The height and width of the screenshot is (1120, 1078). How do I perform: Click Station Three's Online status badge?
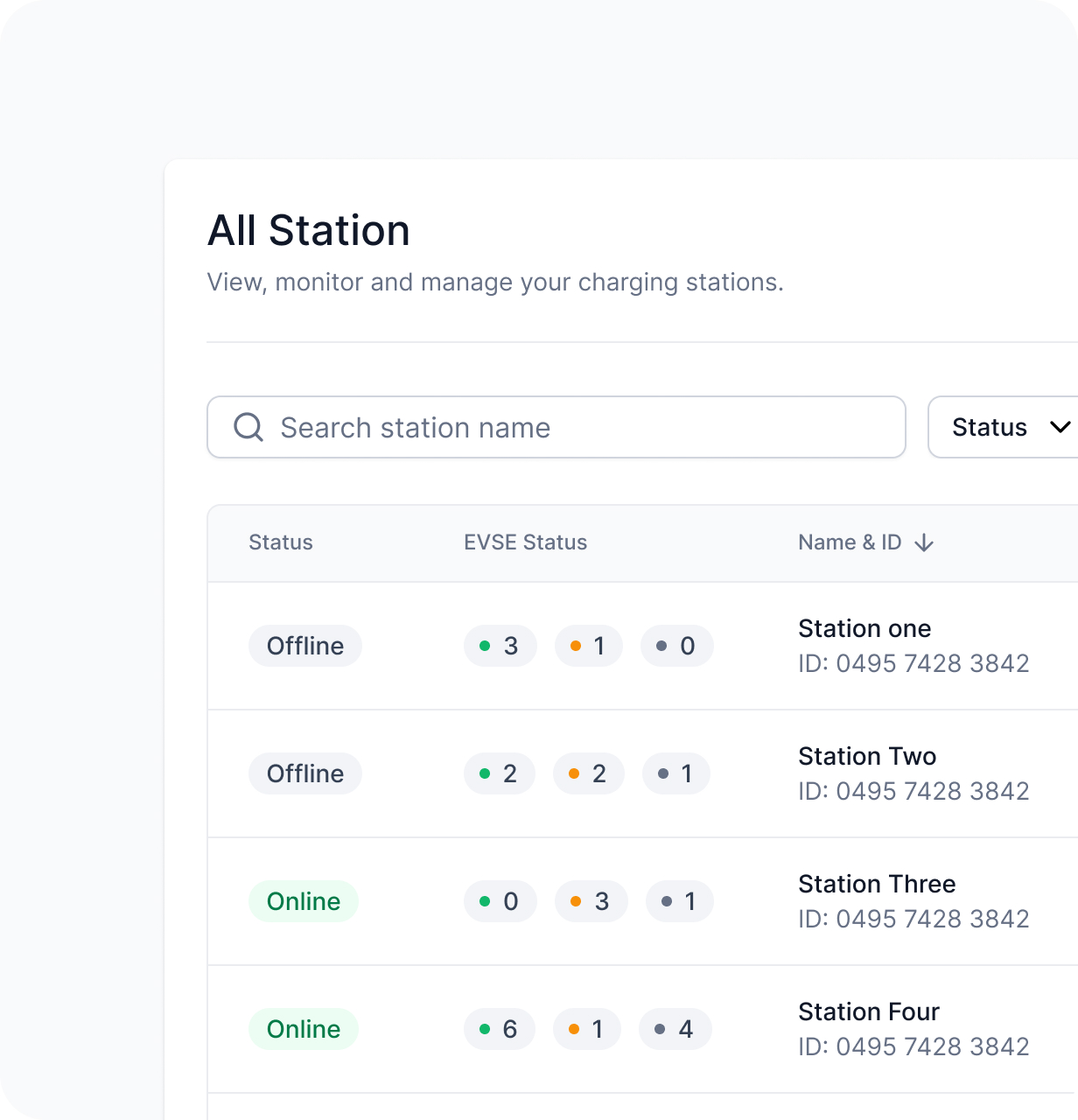(304, 901)
